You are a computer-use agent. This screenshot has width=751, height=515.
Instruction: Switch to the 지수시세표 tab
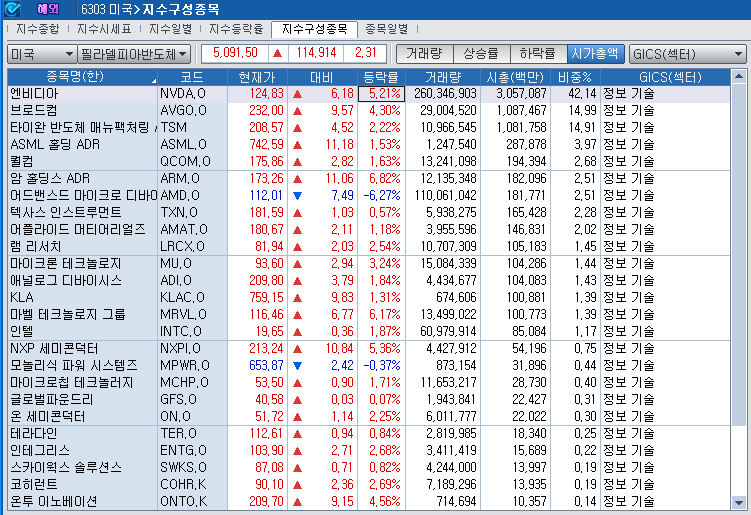[x=104, y=29]
